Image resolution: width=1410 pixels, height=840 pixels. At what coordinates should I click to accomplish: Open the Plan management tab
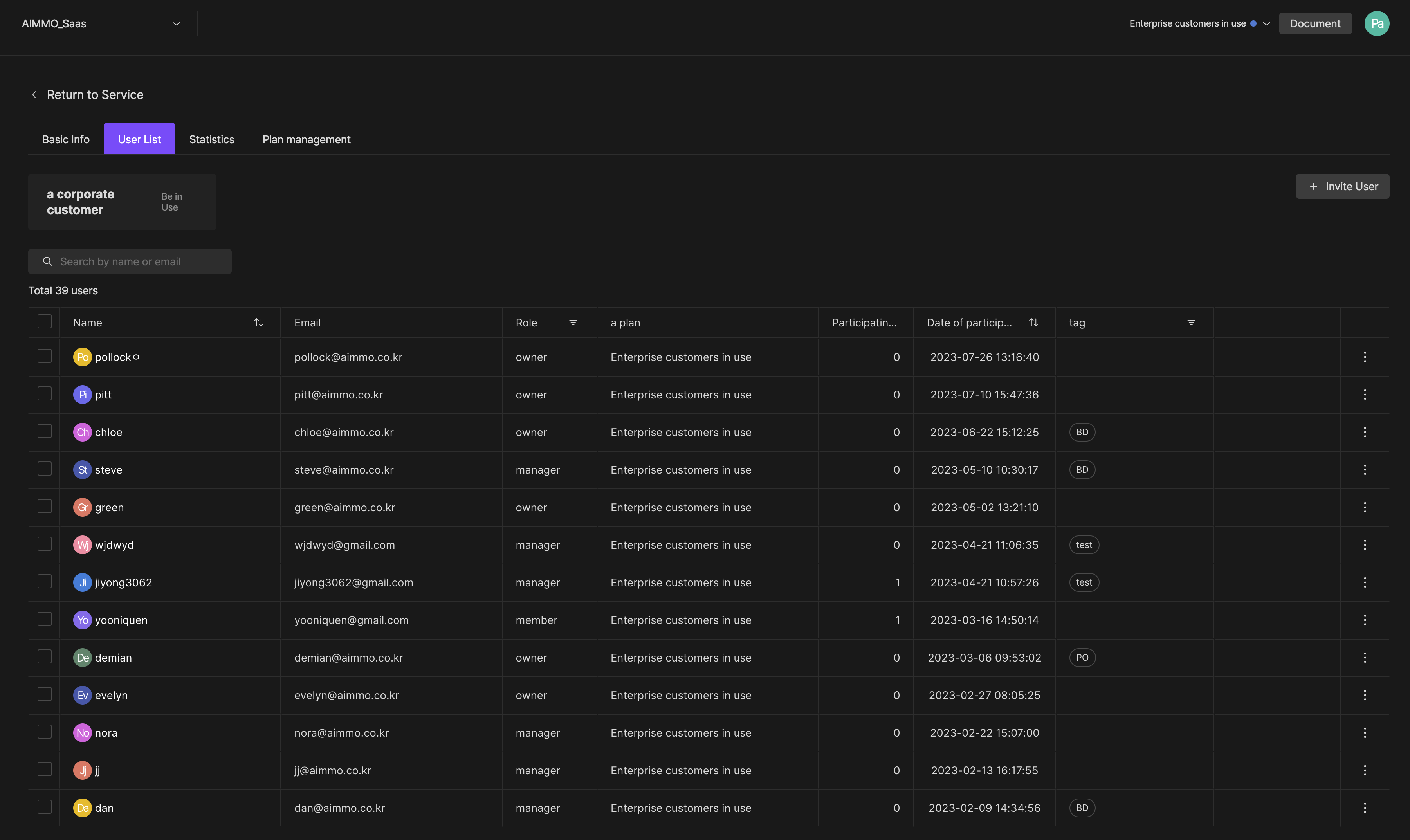pos(306,139)
